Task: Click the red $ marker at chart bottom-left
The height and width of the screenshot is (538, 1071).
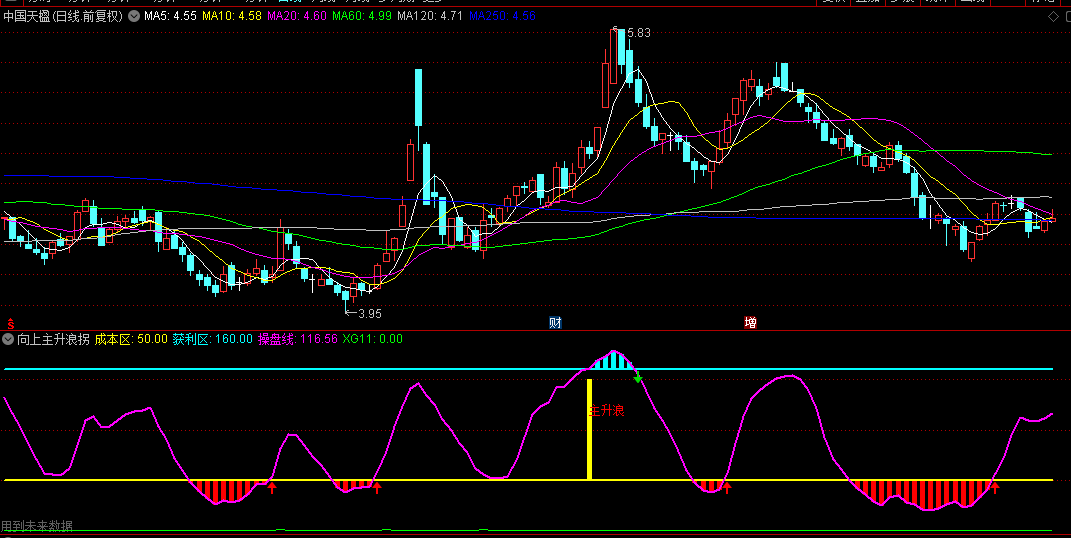Action: tap(10, 323)
